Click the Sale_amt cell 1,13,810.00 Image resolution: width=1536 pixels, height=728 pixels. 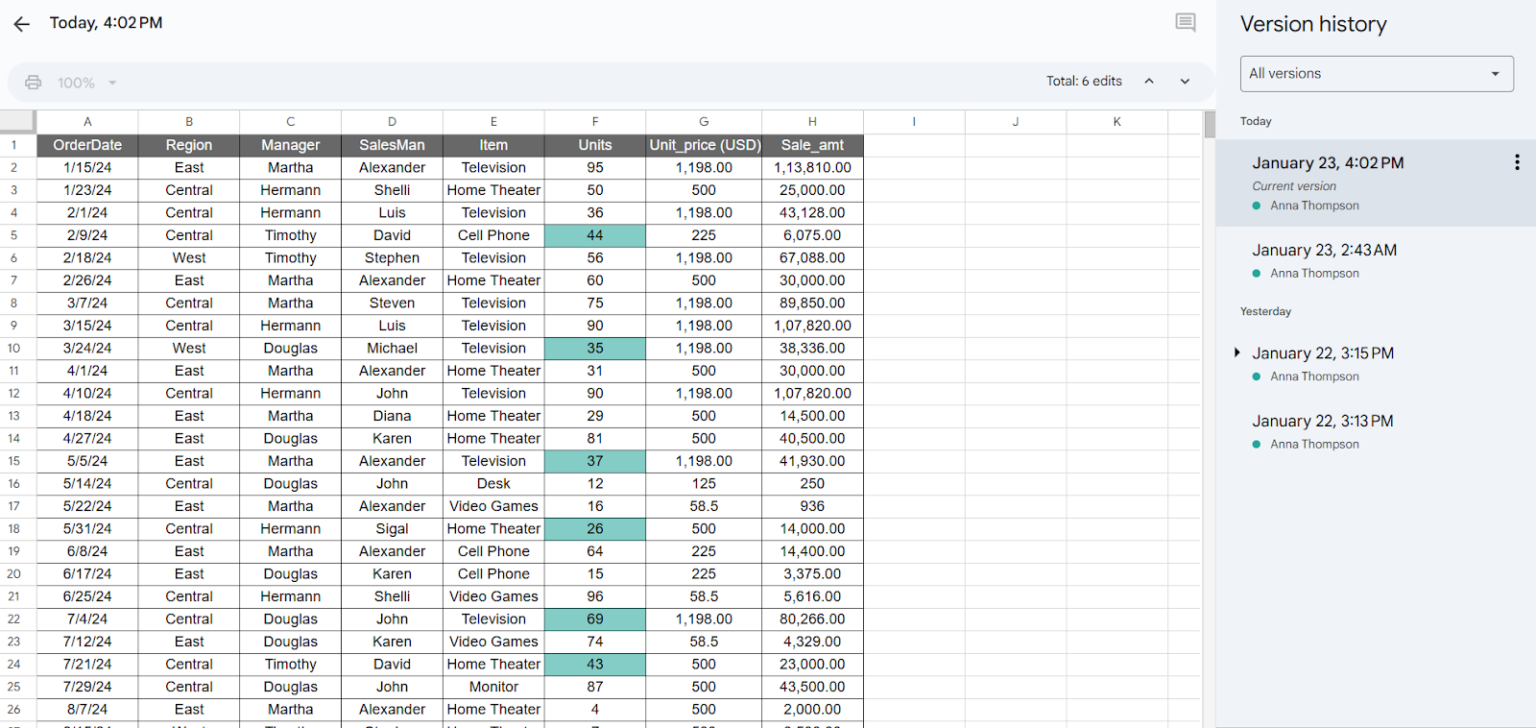(812, 167)
